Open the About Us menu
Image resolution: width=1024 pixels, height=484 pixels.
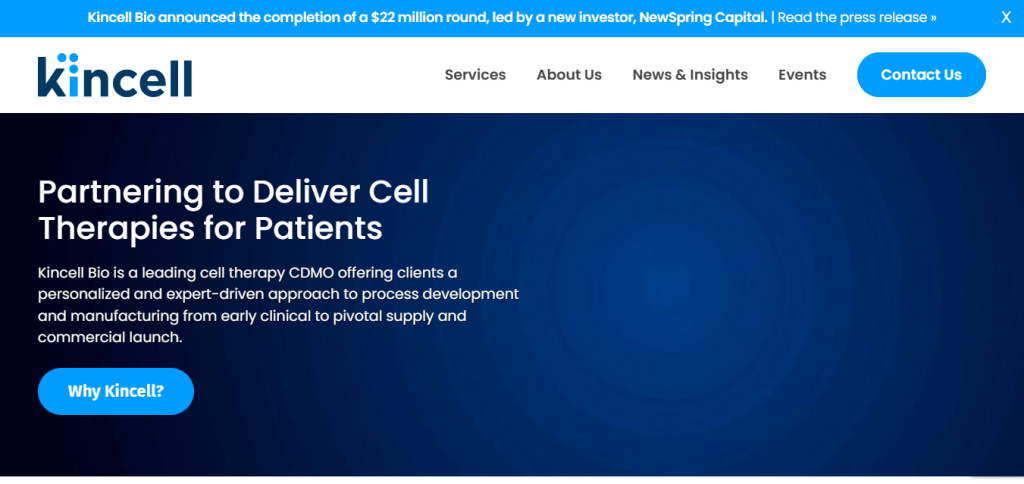pos(569,74)
